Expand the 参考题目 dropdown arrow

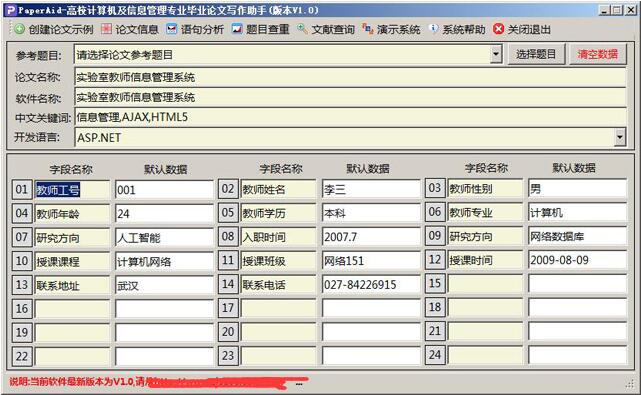(496, 54)
